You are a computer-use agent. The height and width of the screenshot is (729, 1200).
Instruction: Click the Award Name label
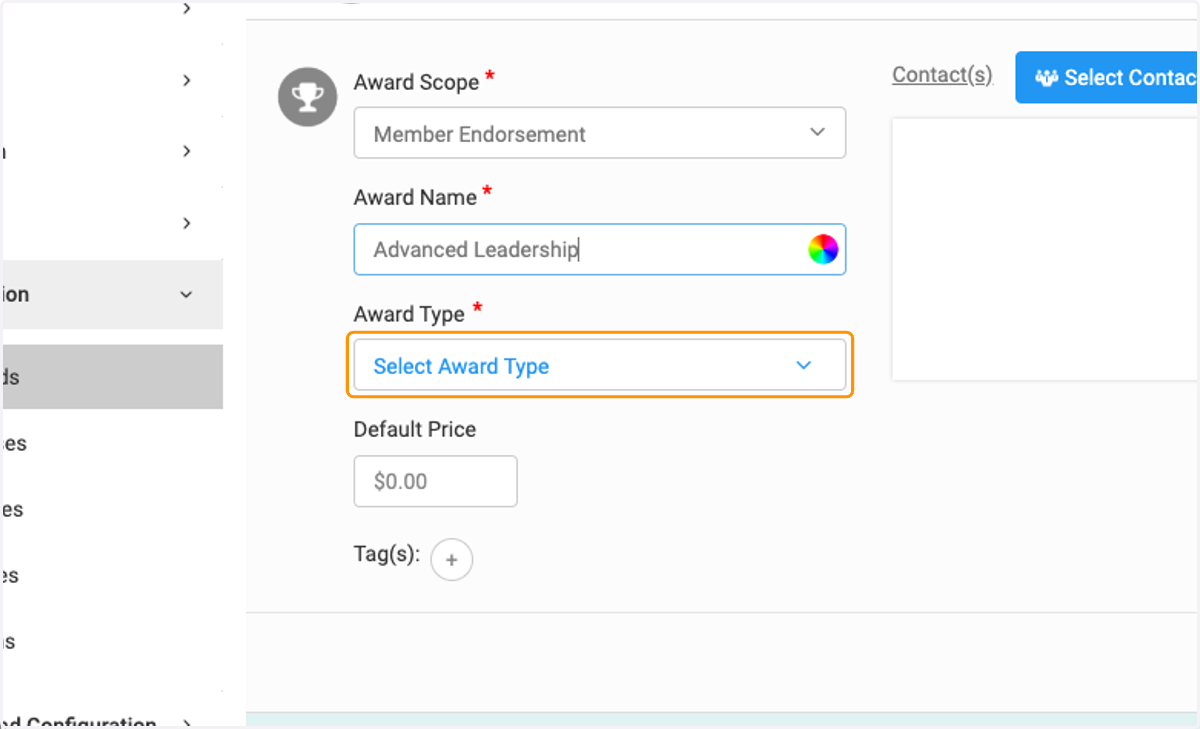(415, 197)
